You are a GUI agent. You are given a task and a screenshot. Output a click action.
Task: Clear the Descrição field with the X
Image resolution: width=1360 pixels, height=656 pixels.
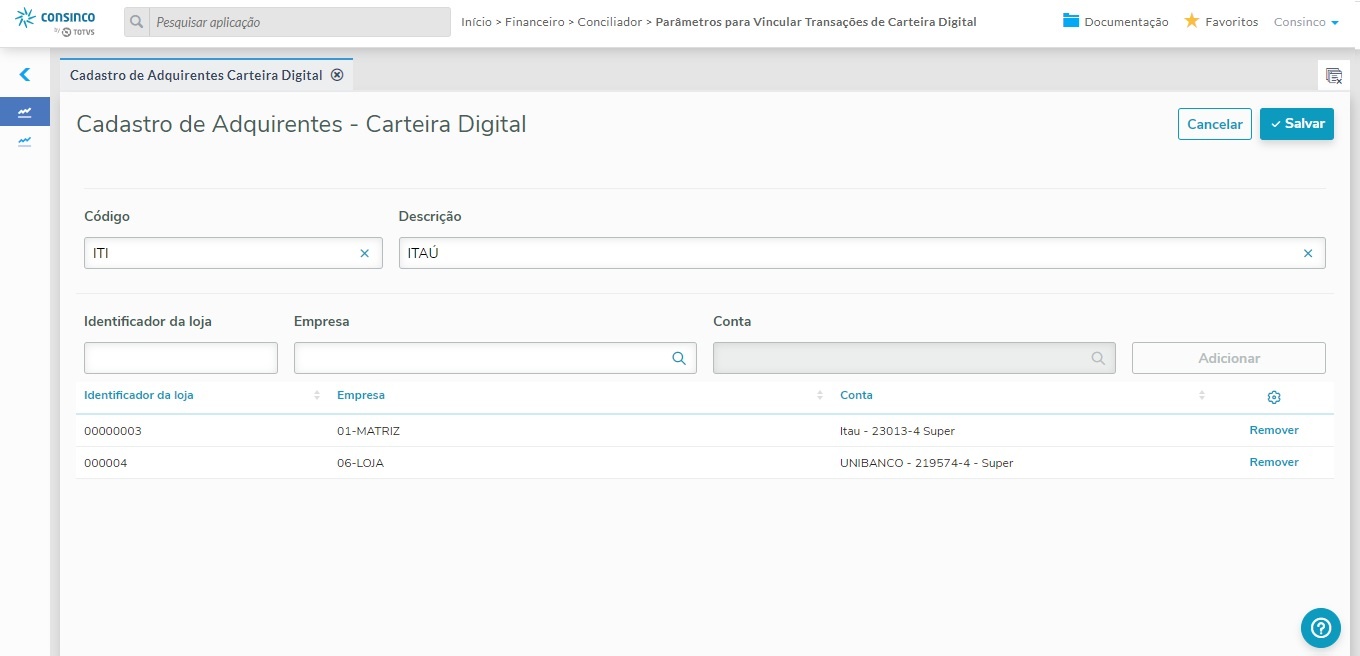[x=1307, y=254]
